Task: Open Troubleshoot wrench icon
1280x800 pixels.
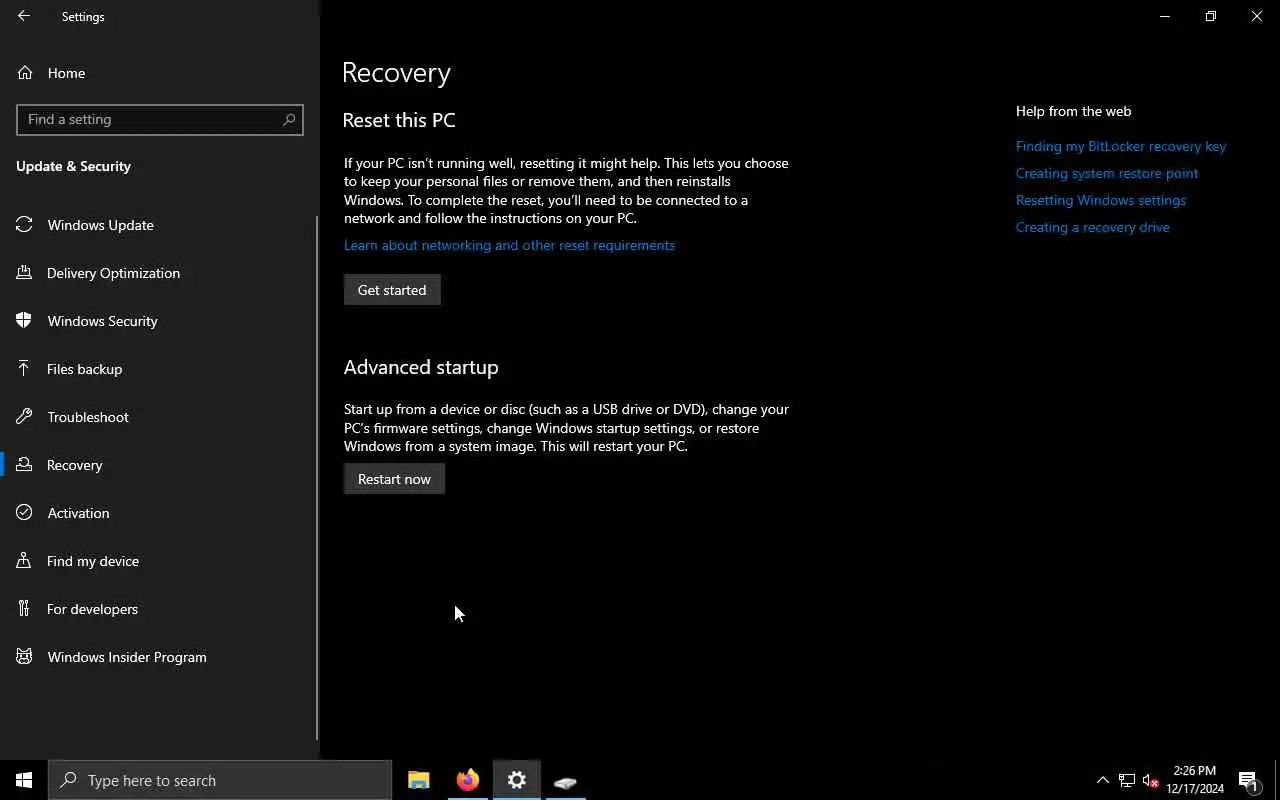Action: point(24,417)
